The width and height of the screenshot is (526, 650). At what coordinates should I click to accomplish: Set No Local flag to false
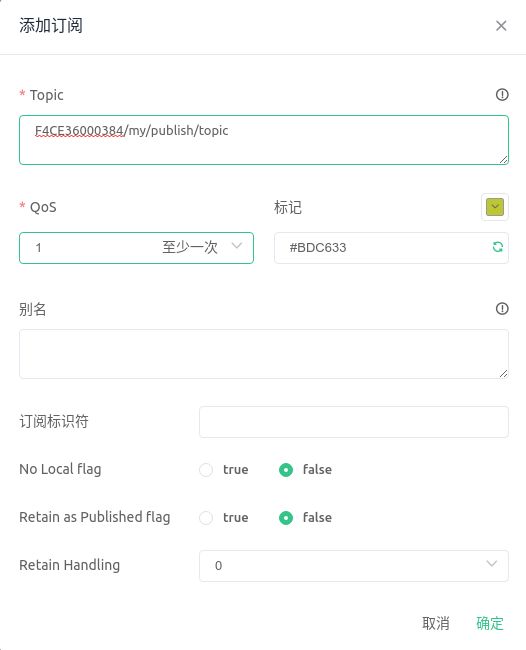click(x=286, y=470)
